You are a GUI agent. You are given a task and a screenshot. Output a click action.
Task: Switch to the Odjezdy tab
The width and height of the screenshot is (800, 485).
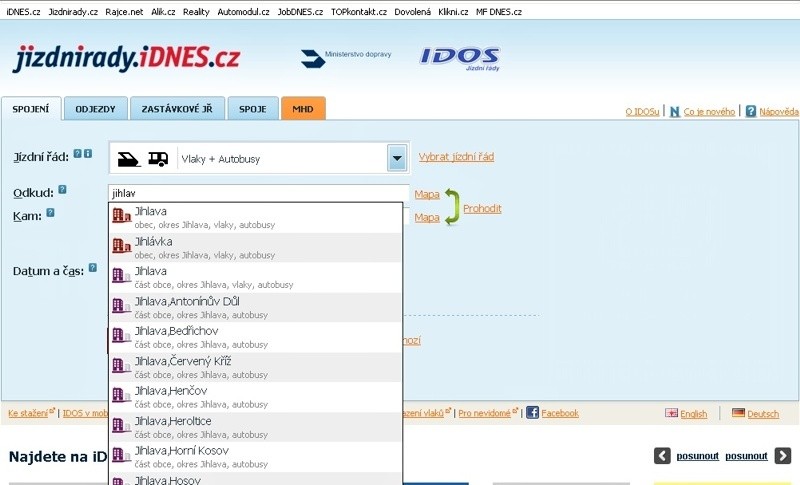click(x=95, y=109)
